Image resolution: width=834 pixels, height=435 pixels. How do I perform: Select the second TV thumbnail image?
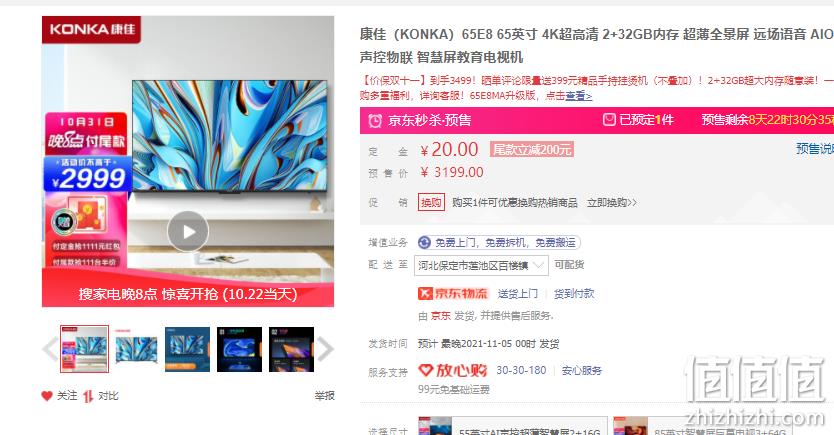136,349
